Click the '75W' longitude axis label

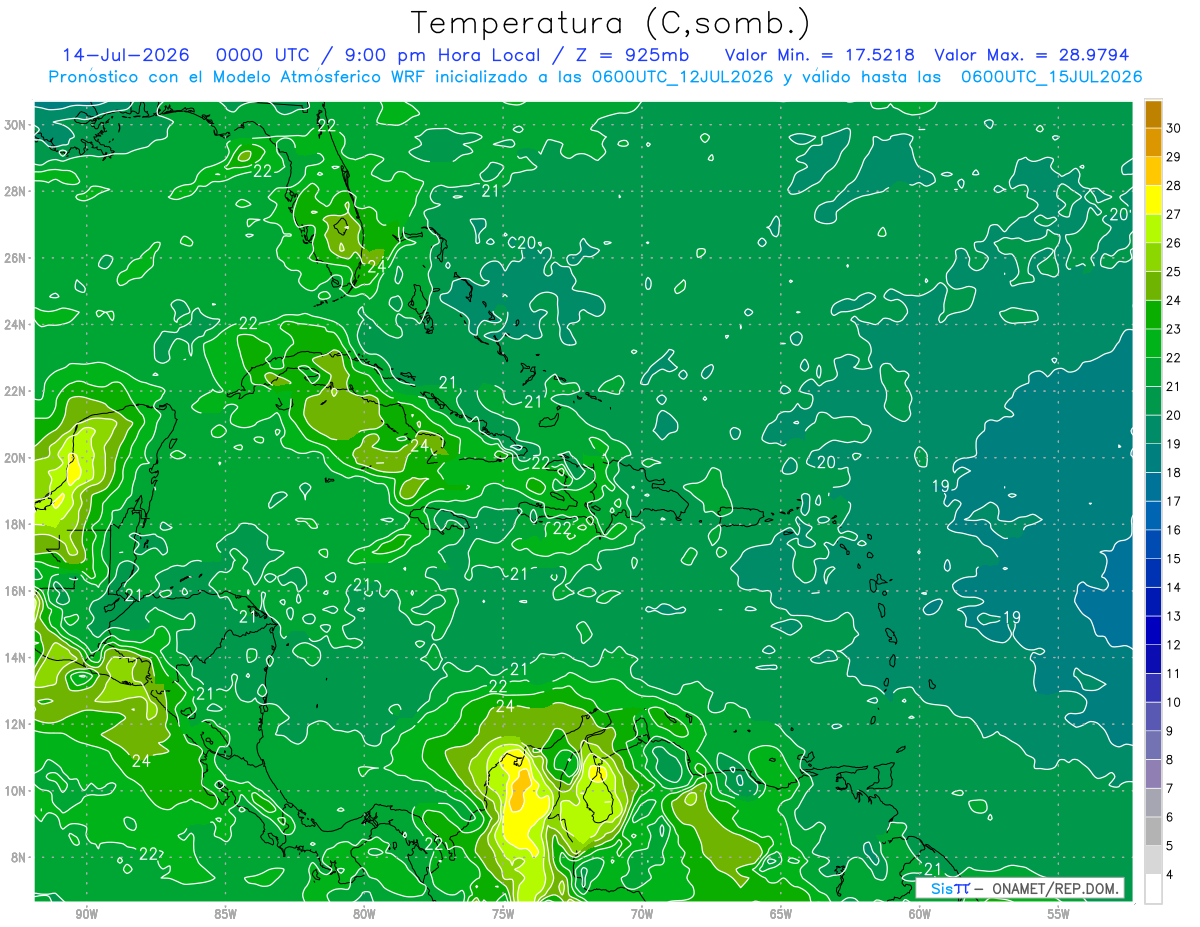coord(503,914)
